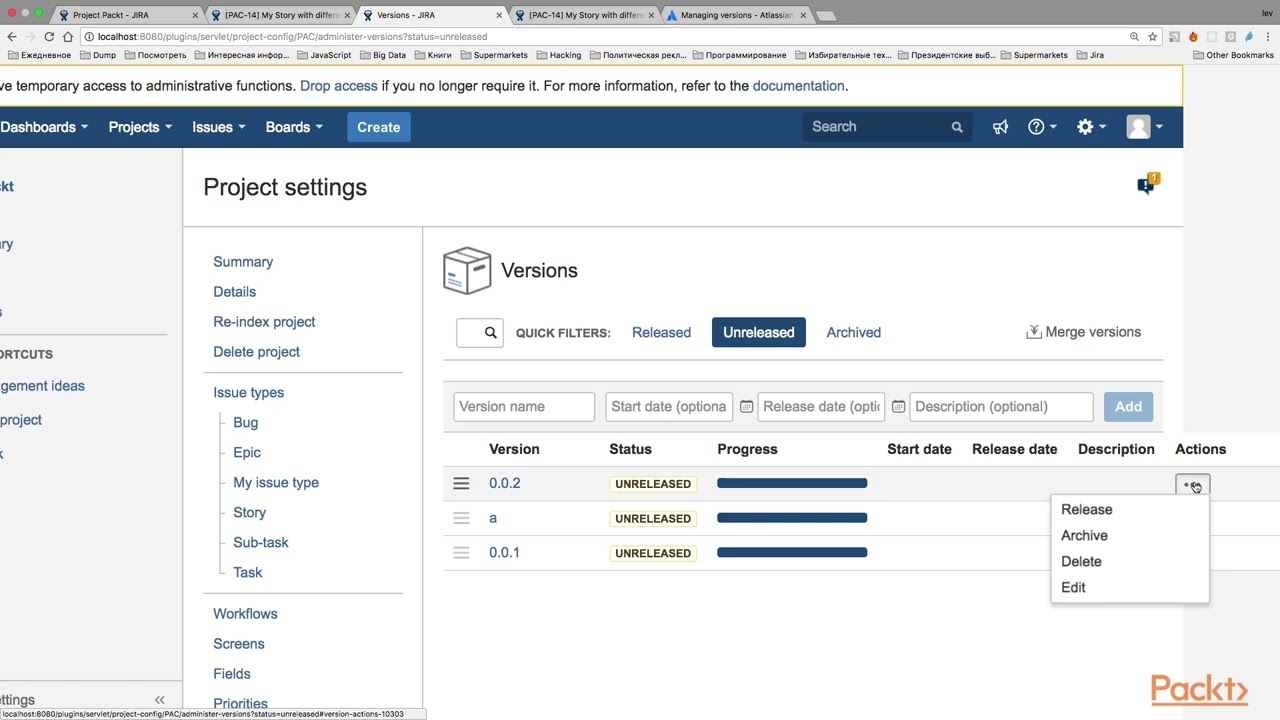This screenshot has width=1280, height=720.
Task: Select Release from the actions menu
Action: pos(1086,509)
